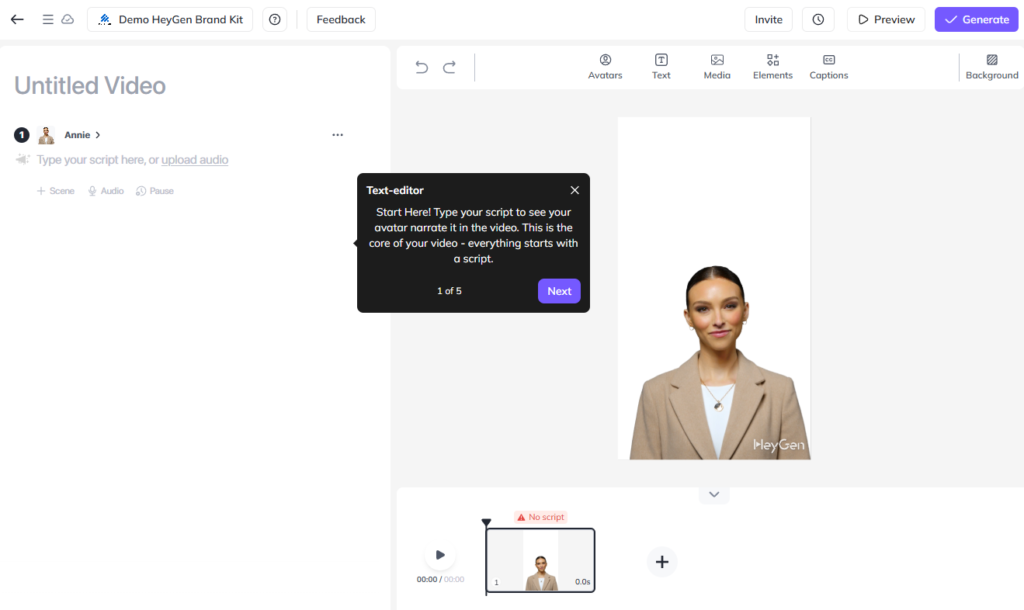Open the Feedback form
The width and height of the screenshot is (1024, 610).
(341, 20)
